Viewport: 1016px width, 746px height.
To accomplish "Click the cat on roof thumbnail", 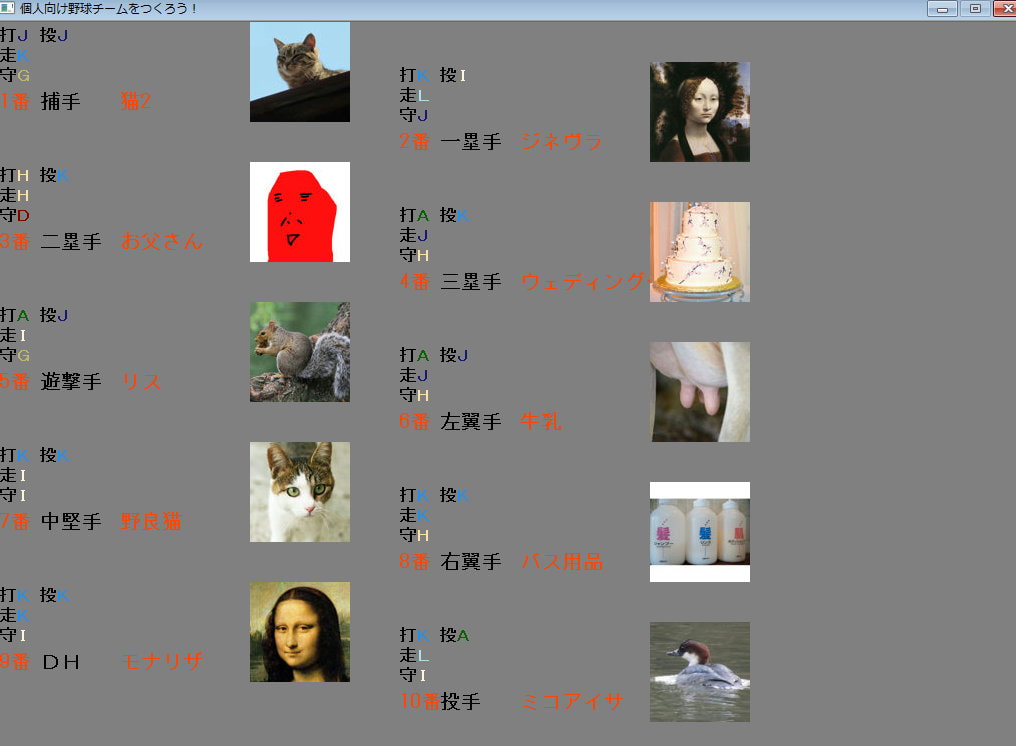I will tap(299, 72).
